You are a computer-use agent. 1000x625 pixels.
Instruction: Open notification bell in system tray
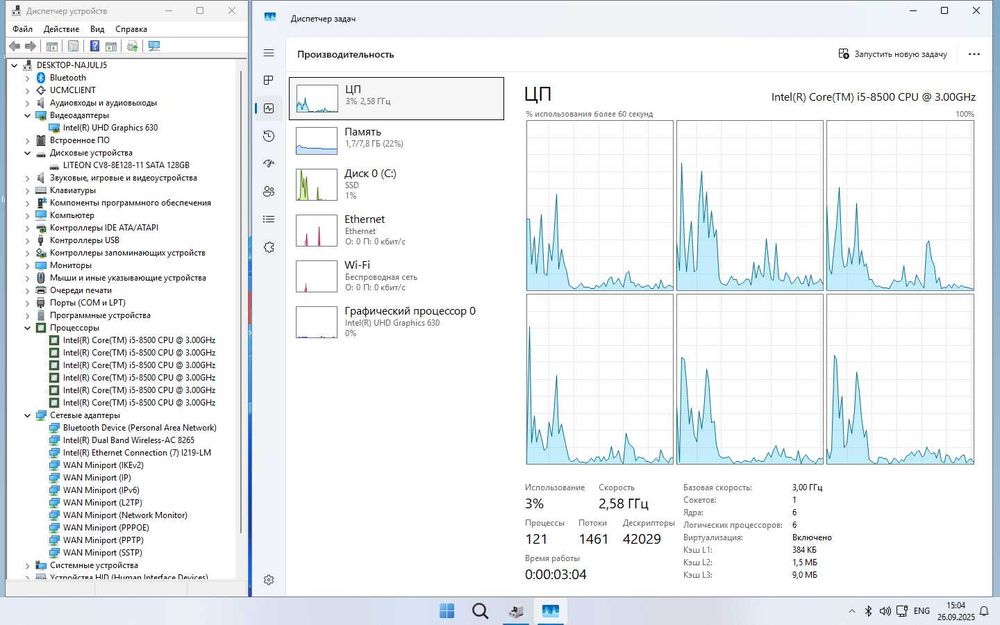(x=984, y=611)
